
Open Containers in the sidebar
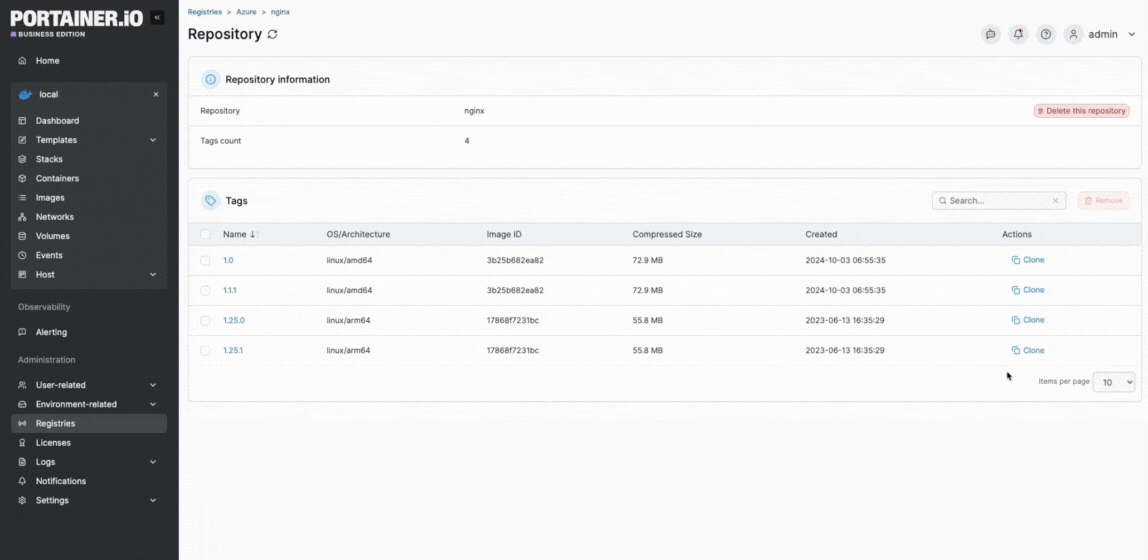(x=57, y=178)
